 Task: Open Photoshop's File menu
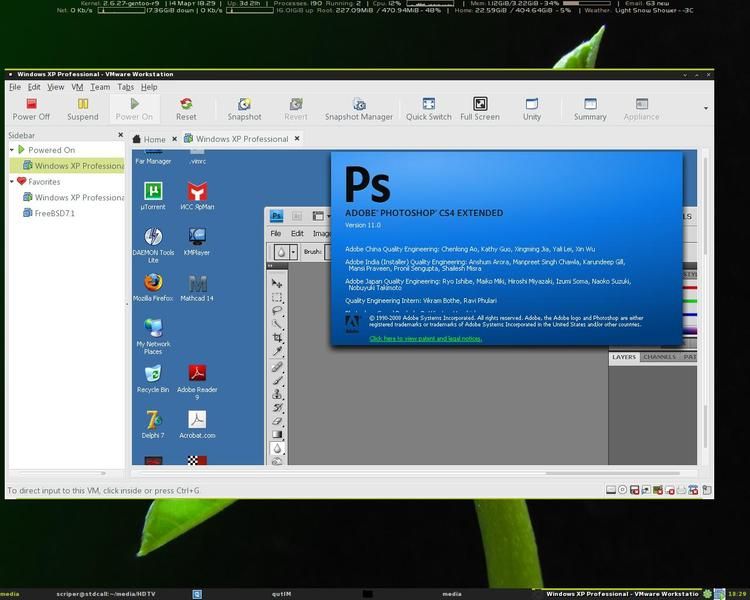pyautogui.click(x=276, y=233)
